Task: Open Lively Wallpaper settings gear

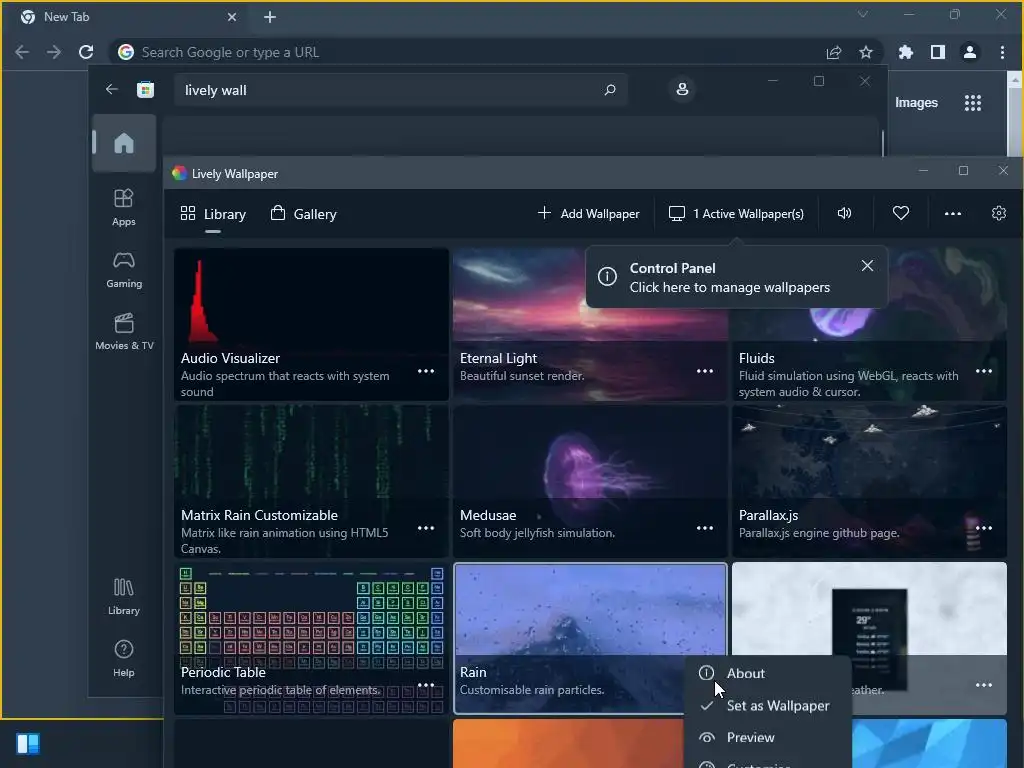Action: point(998,214)
